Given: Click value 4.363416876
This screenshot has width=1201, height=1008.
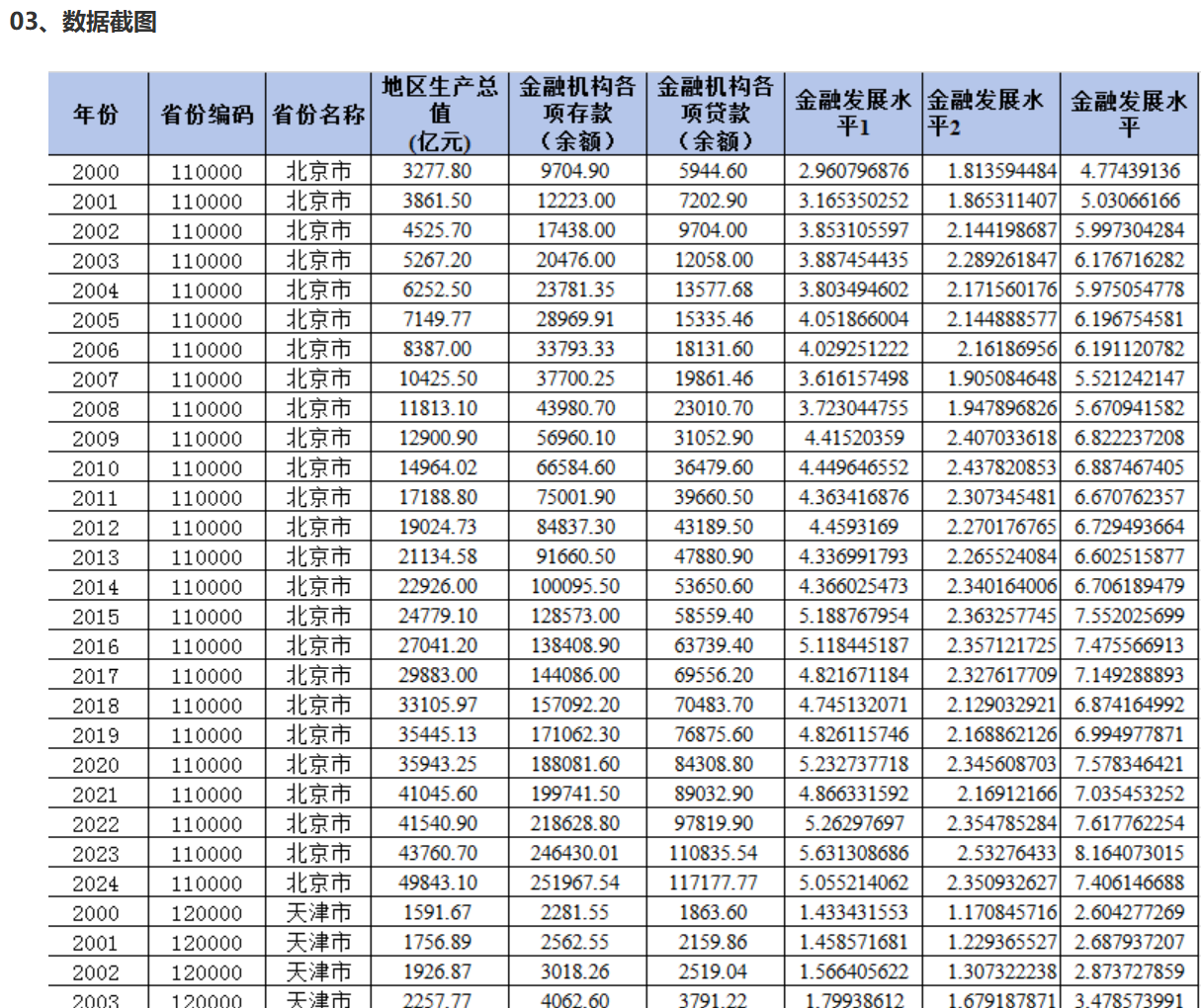Looking at the screenshot, I should coord(853,497).
